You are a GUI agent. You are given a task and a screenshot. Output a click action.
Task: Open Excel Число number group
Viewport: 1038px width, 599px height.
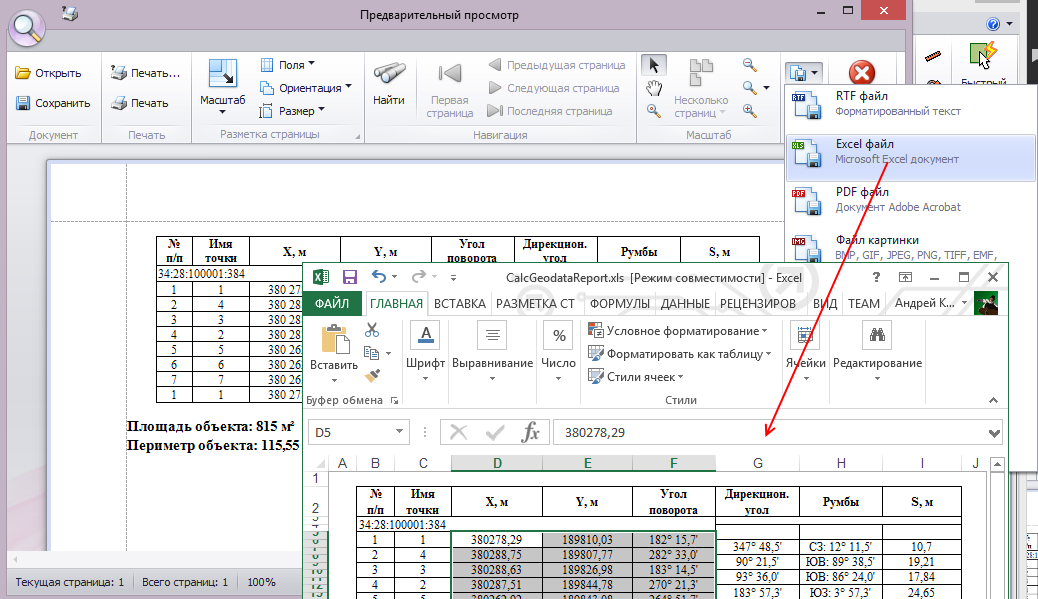point(558,352)
